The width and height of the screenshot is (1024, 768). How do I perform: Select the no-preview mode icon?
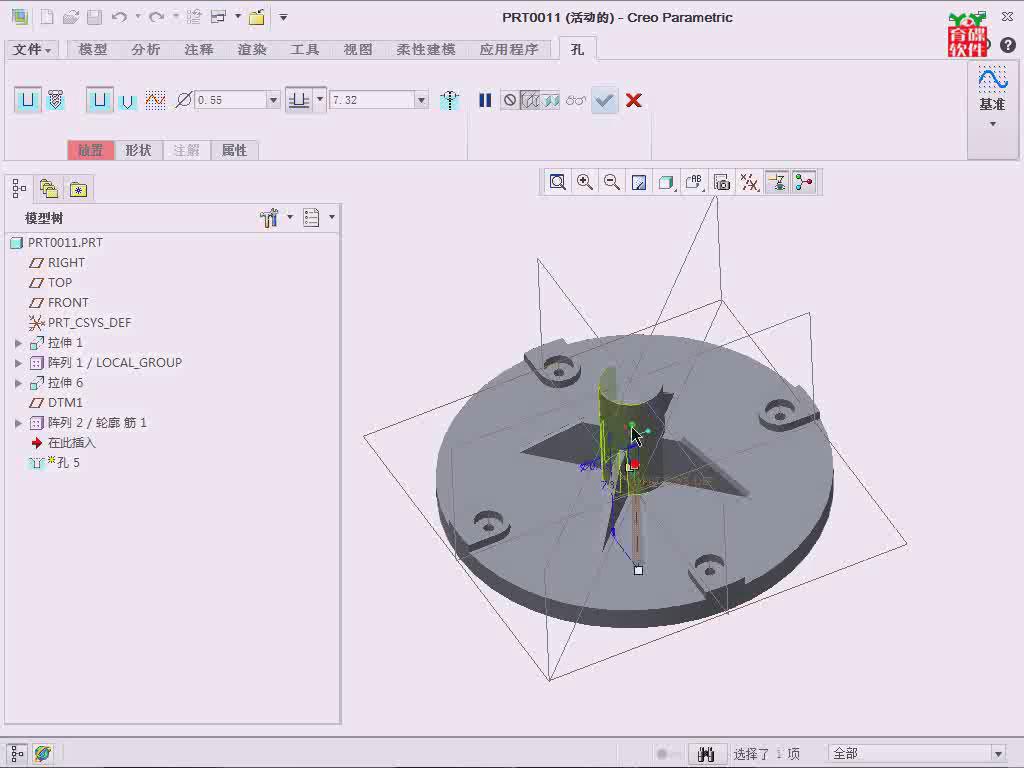pyautogui.click(x=509, y=100)
